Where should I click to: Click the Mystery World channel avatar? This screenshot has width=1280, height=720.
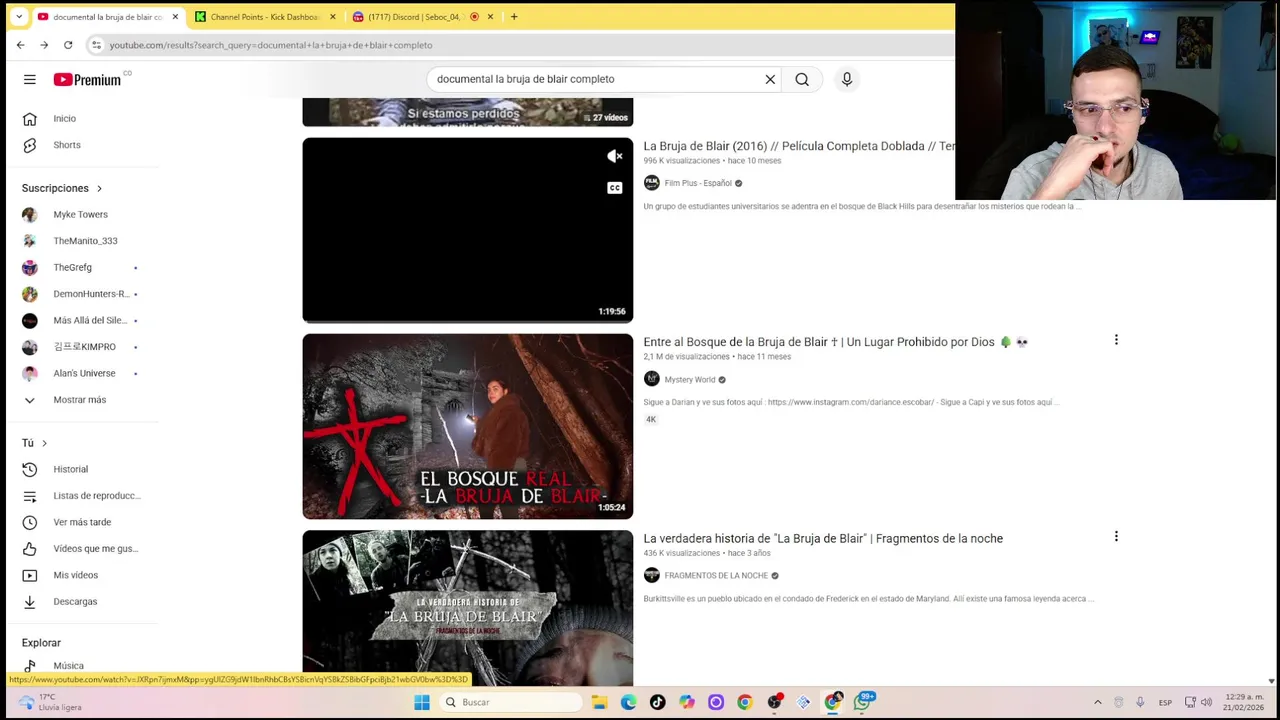(x=652, y=379)
